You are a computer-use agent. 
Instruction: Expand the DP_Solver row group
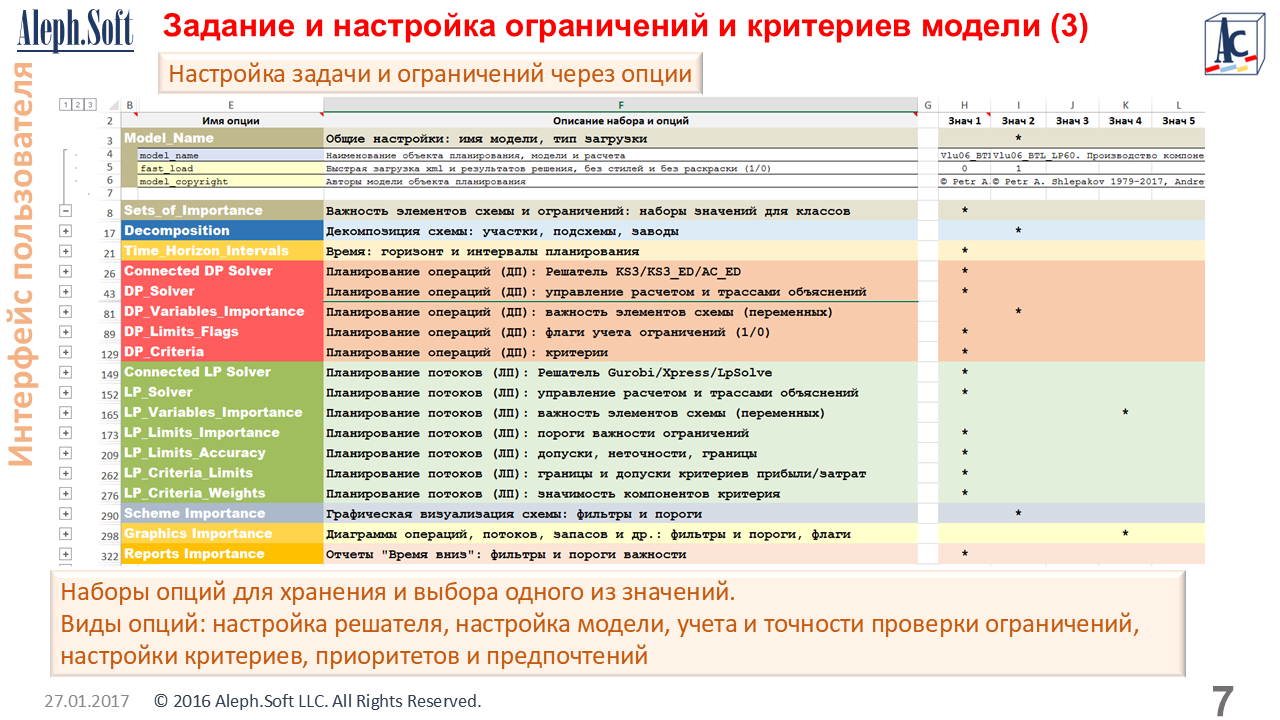coord(66,291)
